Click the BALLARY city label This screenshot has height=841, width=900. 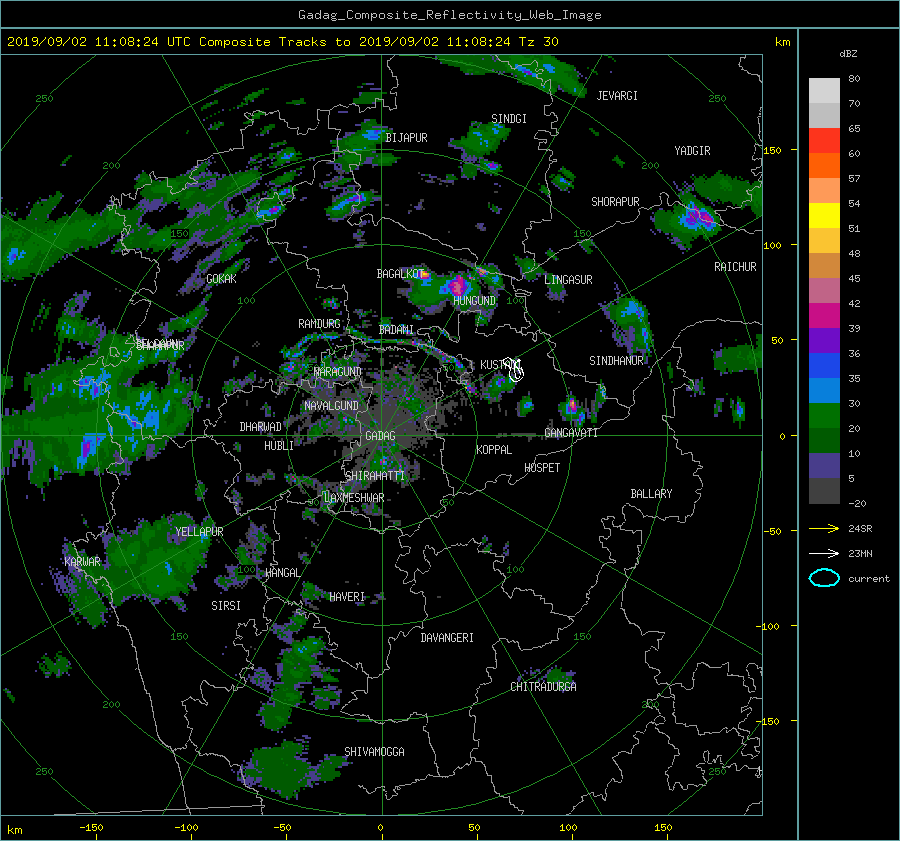coord(651,494)
